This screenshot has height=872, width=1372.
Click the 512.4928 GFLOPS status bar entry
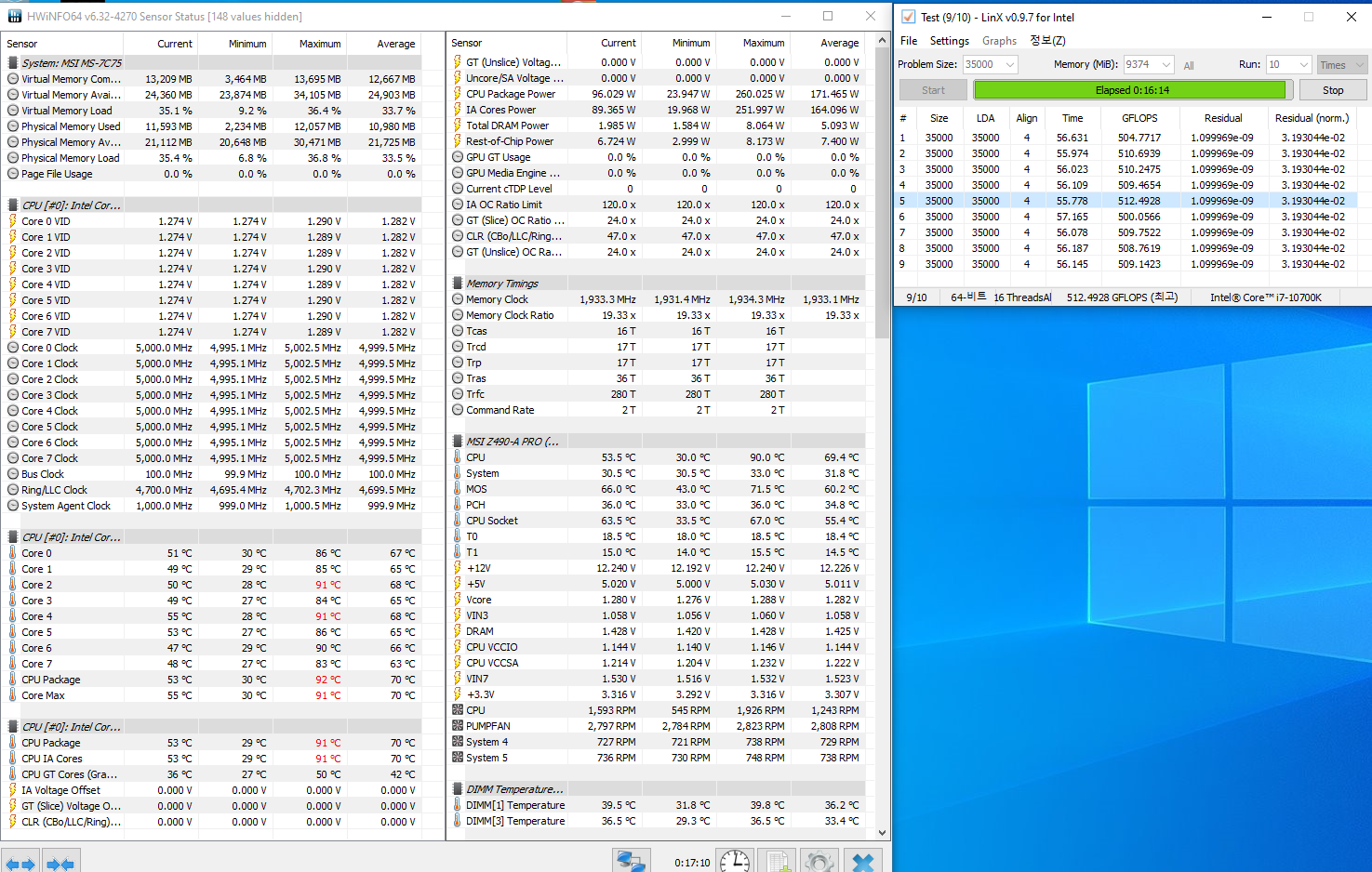(1122, 297)
